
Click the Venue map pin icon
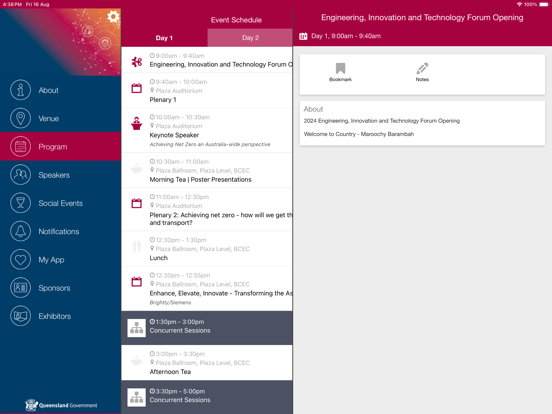click(x=20, y=118)
